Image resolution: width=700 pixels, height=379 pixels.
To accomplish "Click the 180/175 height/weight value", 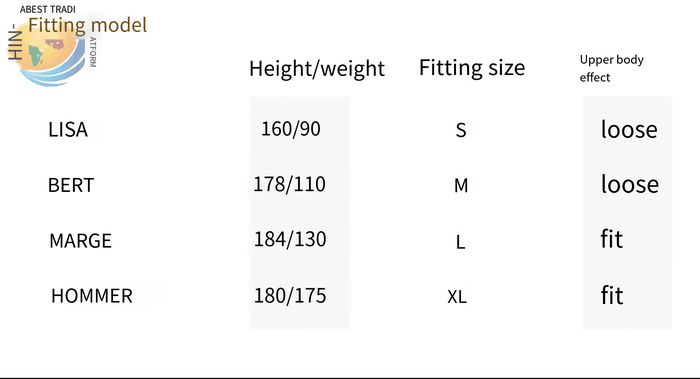I will (290, 296).
